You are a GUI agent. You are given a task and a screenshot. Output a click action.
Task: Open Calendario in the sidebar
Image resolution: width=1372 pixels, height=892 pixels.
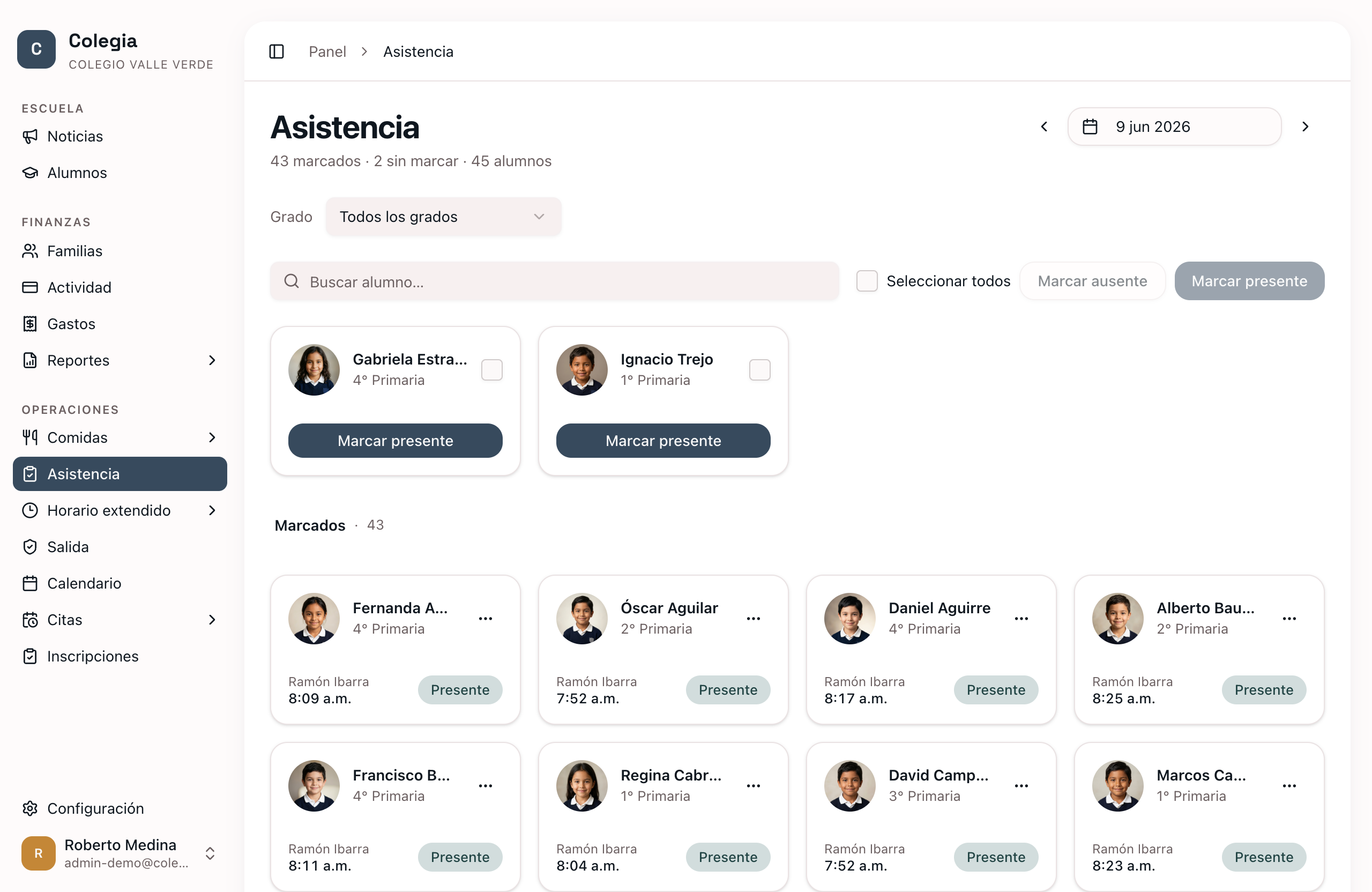point(120,583)
